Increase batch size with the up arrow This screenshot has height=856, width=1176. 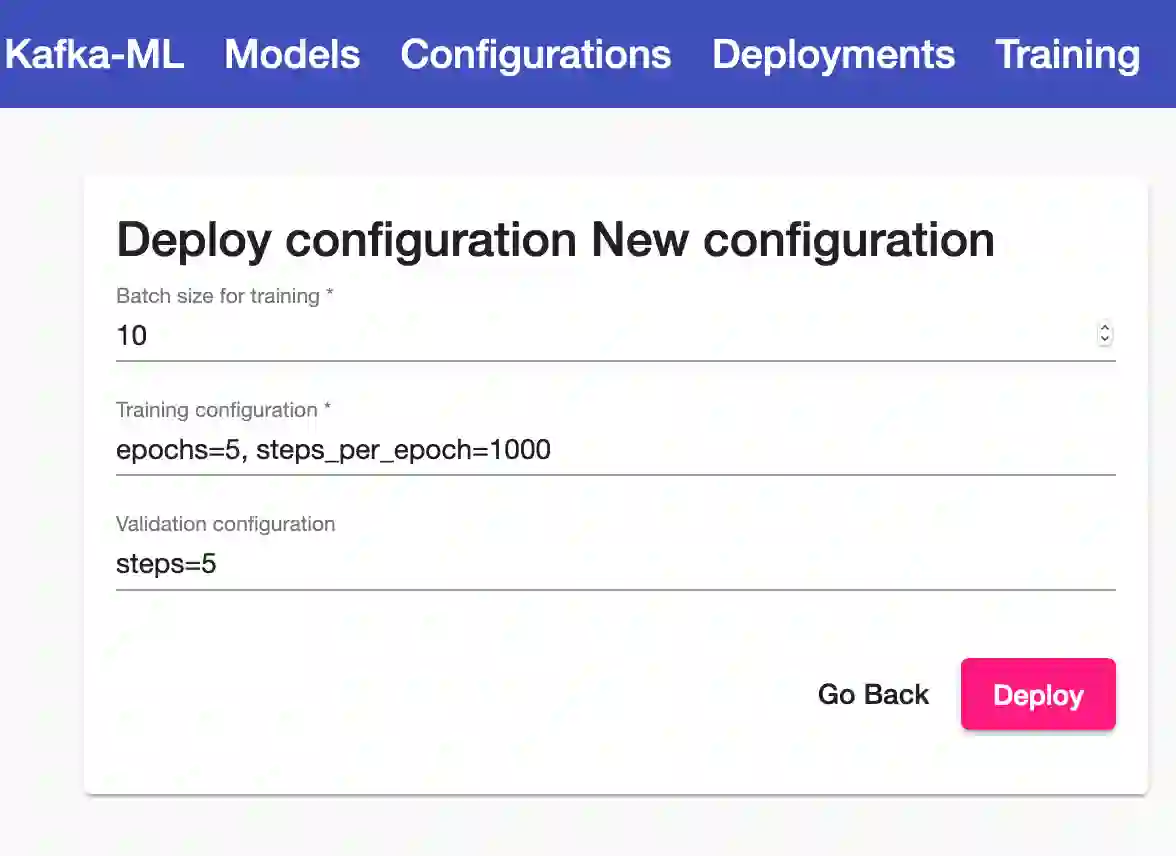(x=1105, y=328)
